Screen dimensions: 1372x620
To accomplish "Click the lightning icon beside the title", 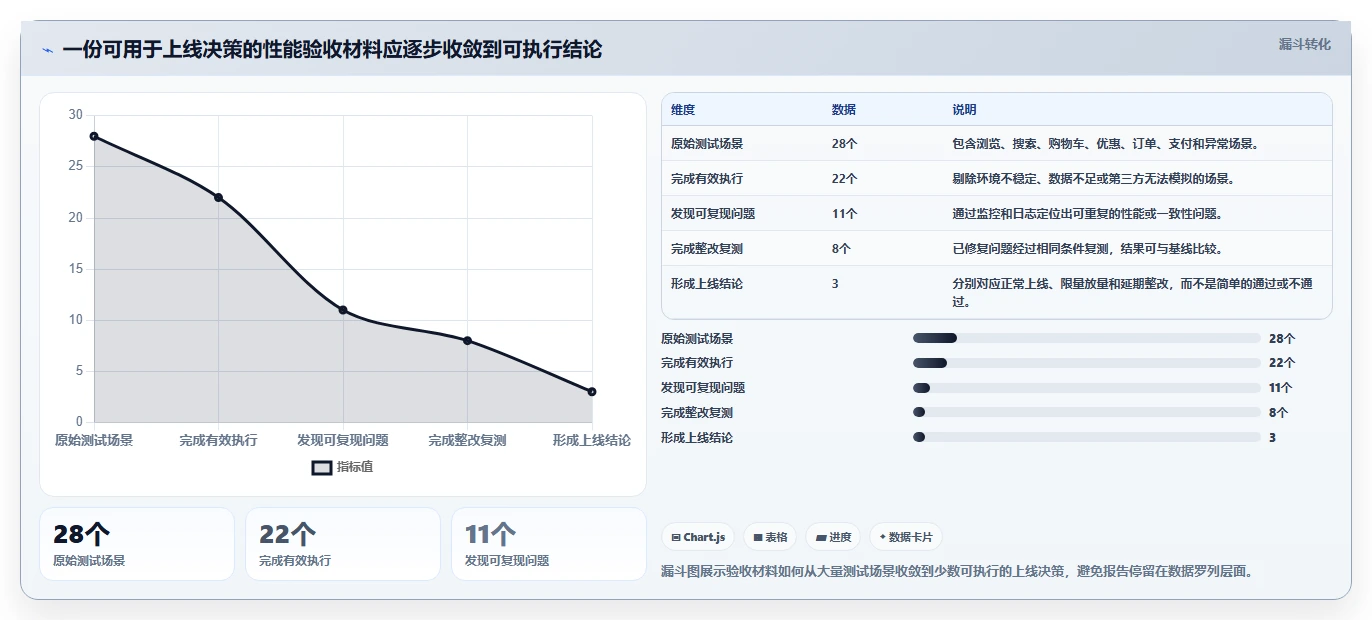I will [47, 50].
